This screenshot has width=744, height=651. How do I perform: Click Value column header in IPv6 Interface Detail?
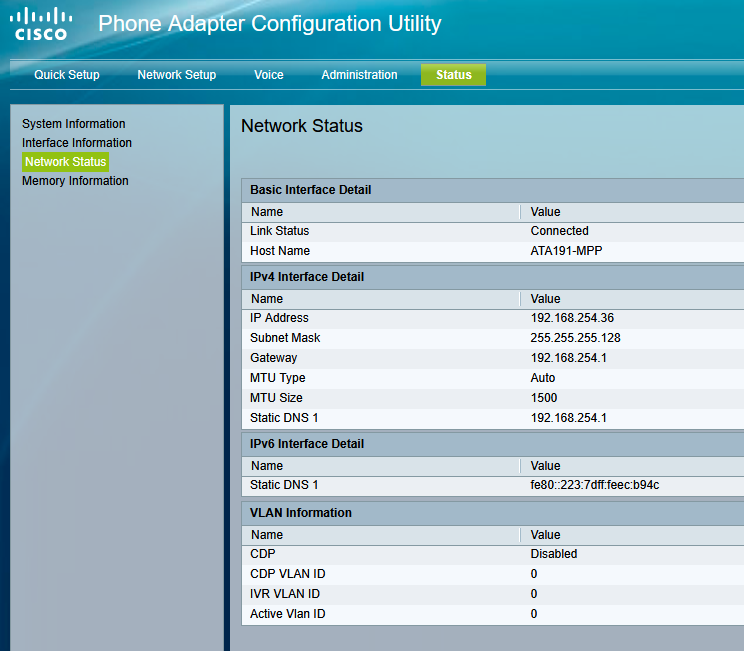(545, 466)
